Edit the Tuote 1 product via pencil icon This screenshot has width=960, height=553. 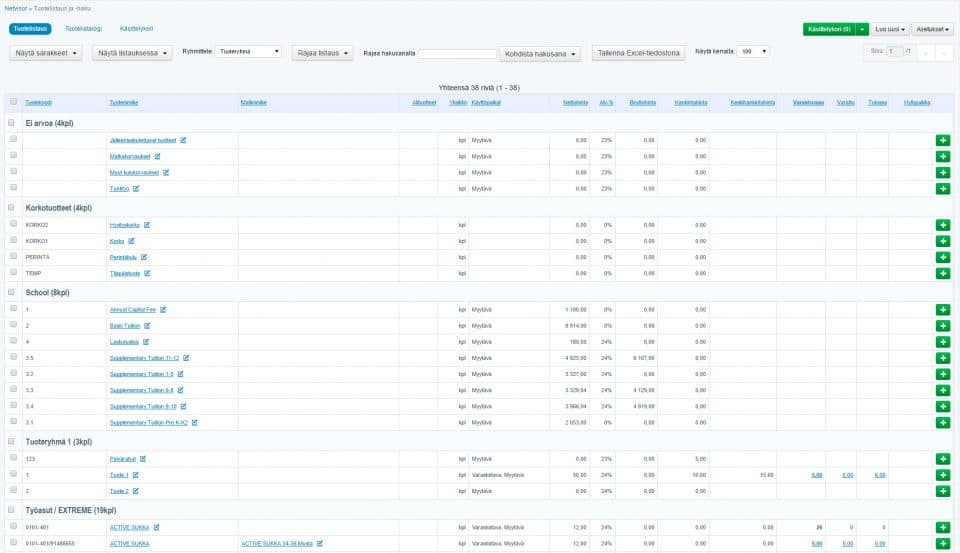tap(135, 475)
